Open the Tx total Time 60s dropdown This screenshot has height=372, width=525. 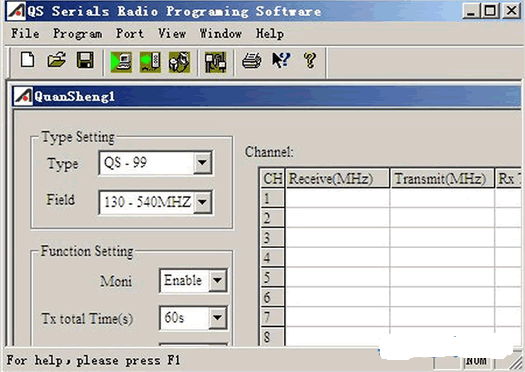[218, 317]
